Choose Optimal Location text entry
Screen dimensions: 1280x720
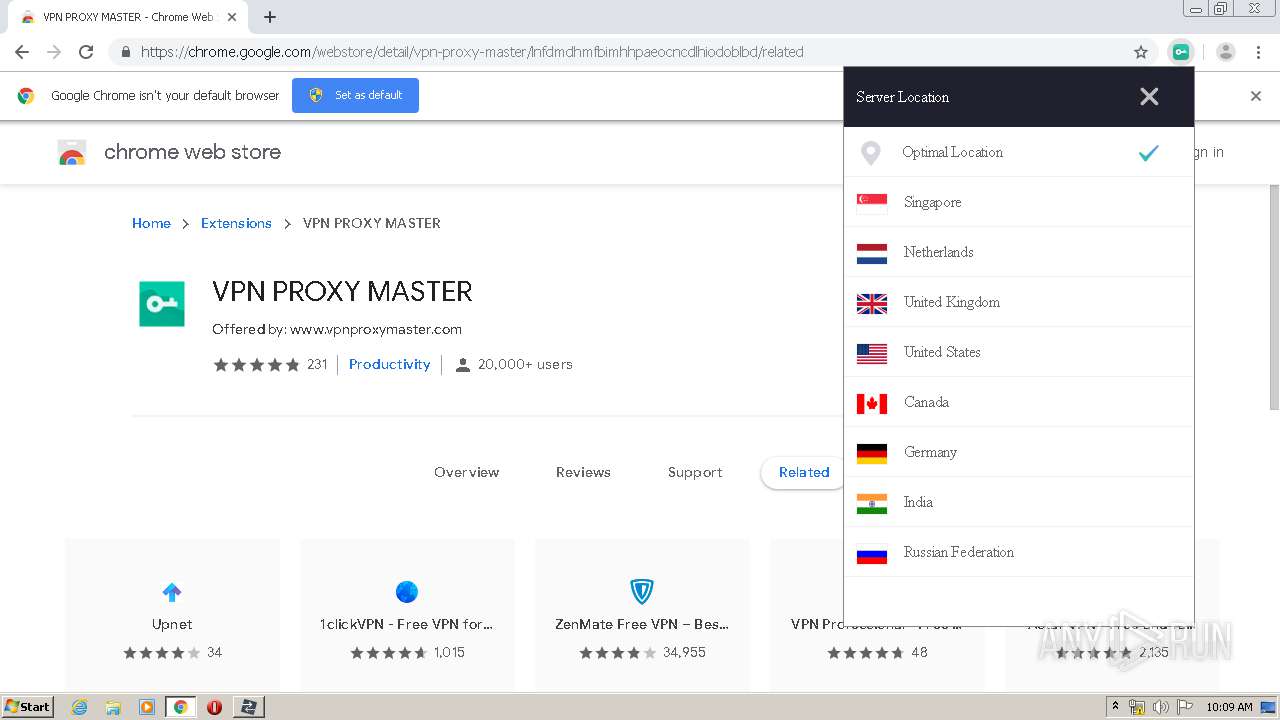pyautogui.click(x=952, y=152)
